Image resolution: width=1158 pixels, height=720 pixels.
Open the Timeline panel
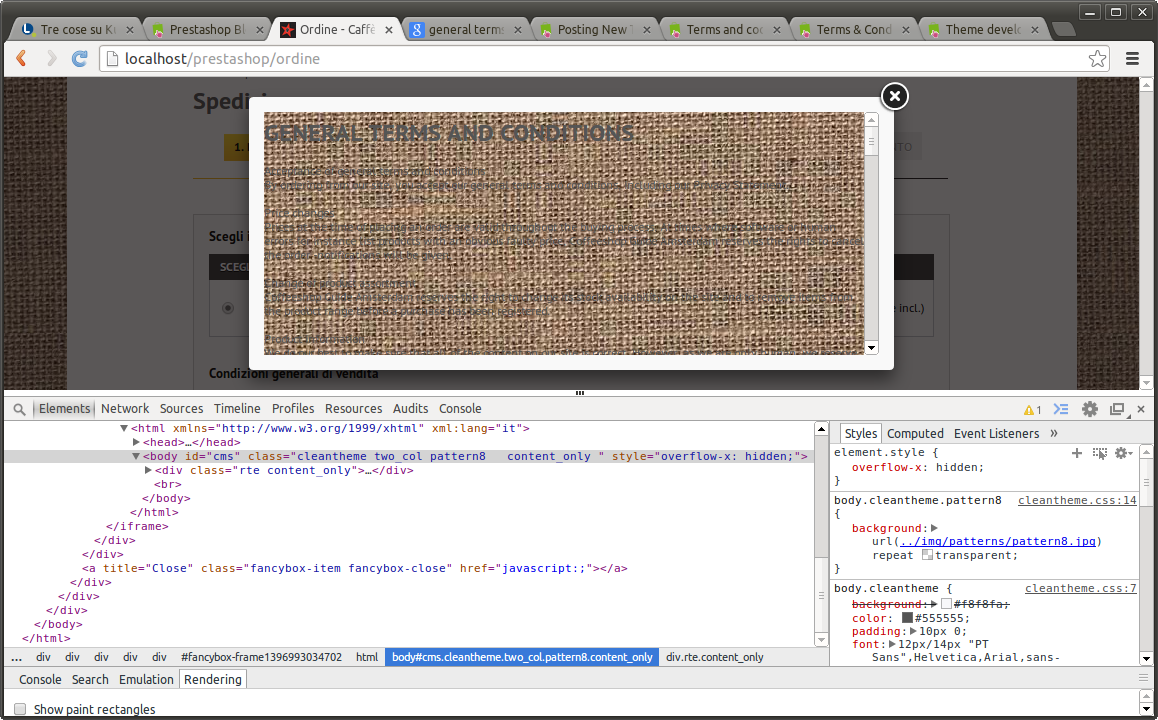[x=237, y=408]
